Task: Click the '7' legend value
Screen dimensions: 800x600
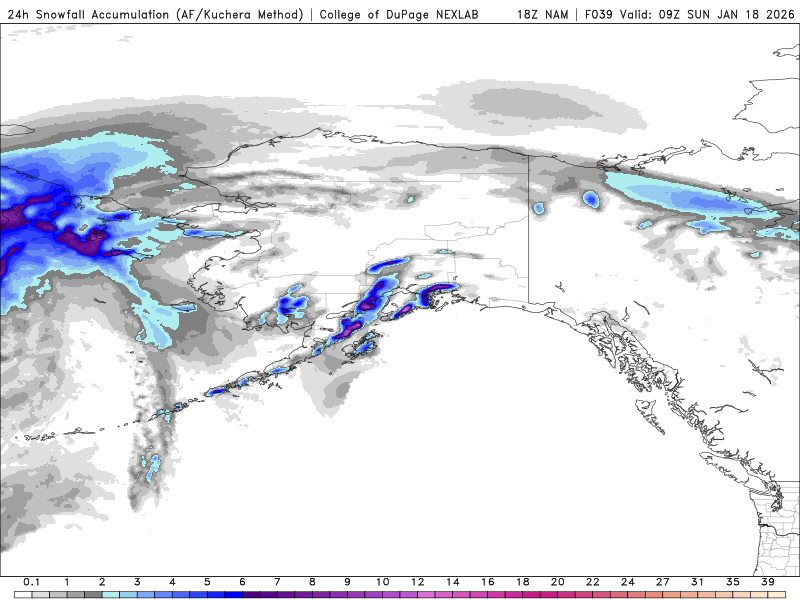Action: pos(277,582)
